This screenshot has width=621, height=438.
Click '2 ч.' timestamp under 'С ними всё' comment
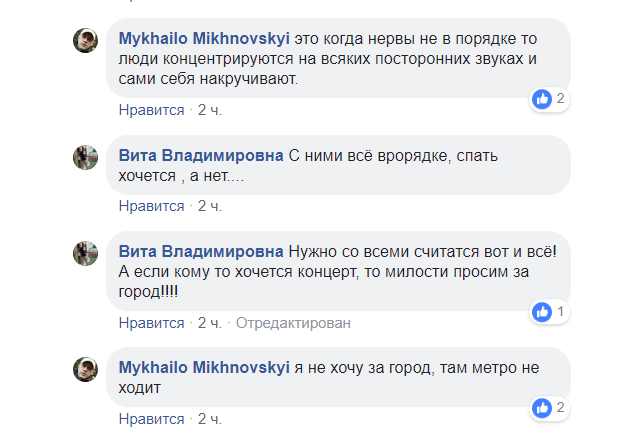(209, 206)
